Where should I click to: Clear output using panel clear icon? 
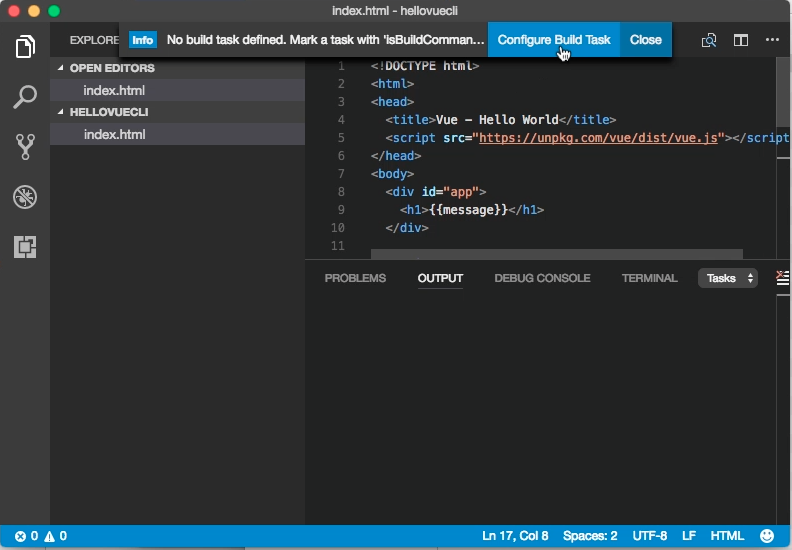[x=782, y=278]
